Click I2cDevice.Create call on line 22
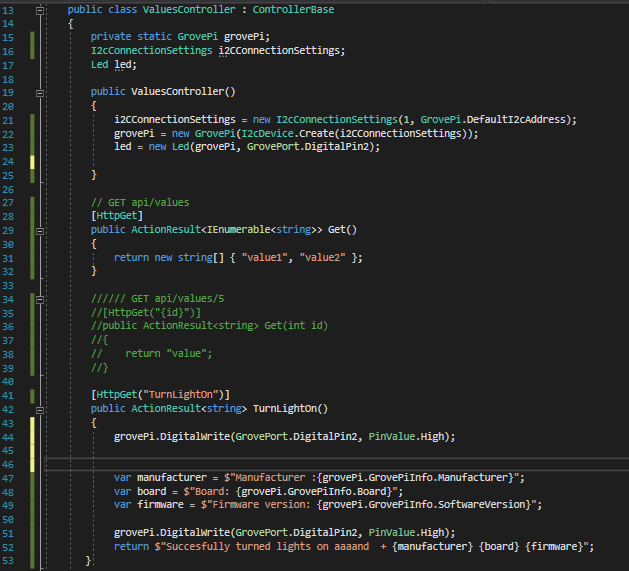 tap(288, 133)
